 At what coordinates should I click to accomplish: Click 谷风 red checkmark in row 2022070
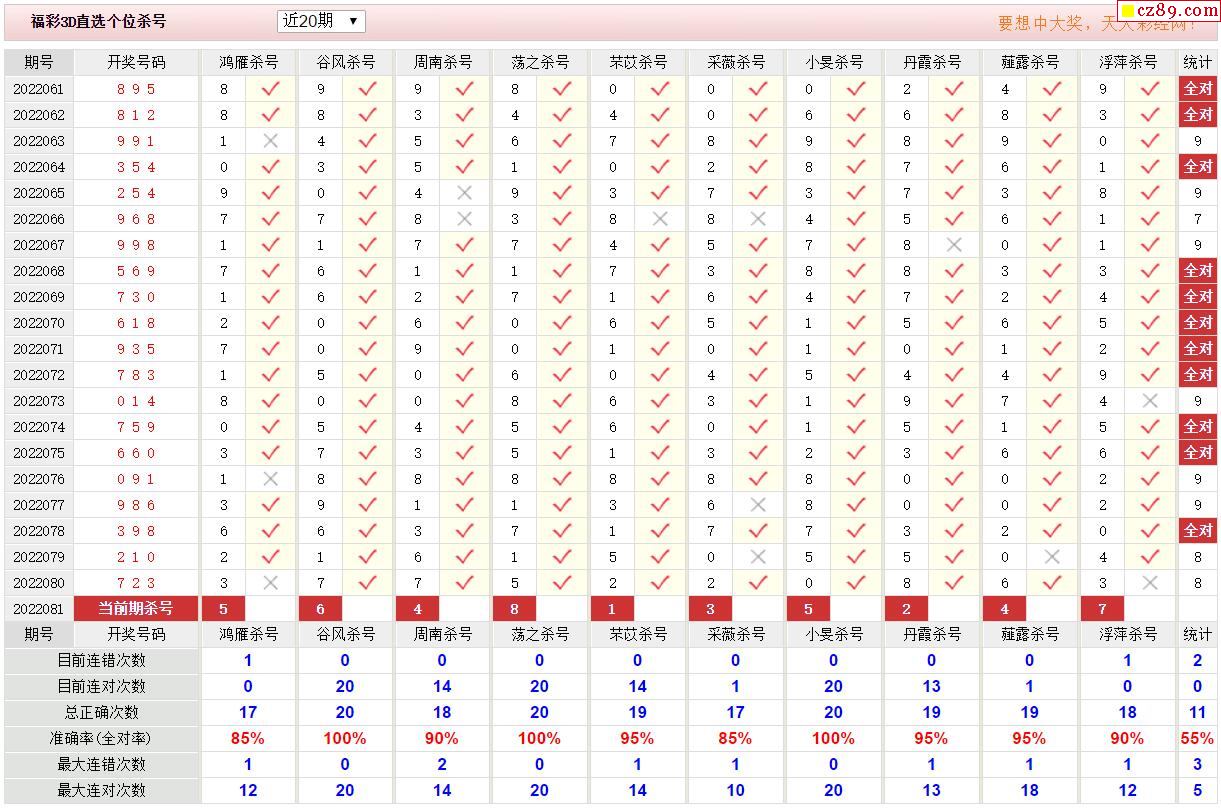tap(367, 323)
